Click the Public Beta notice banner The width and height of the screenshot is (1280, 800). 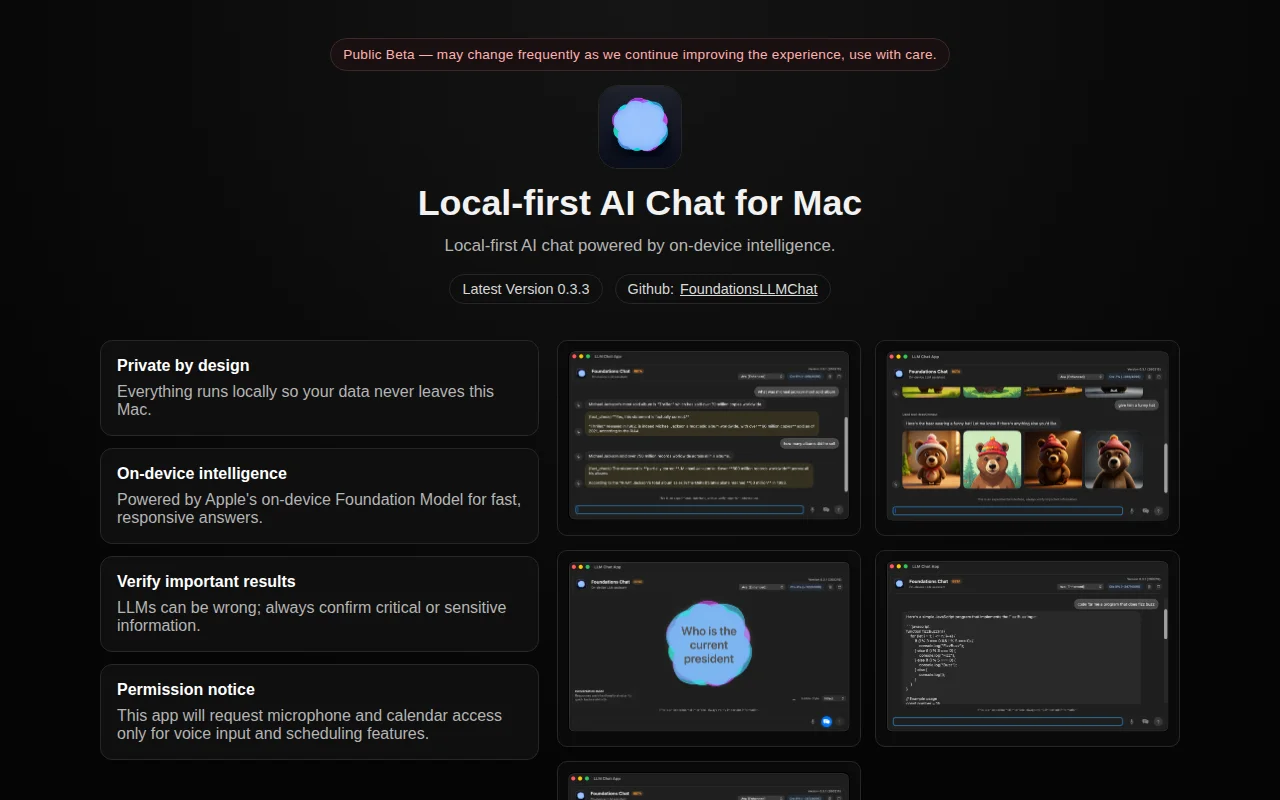(x=640, y=55)
